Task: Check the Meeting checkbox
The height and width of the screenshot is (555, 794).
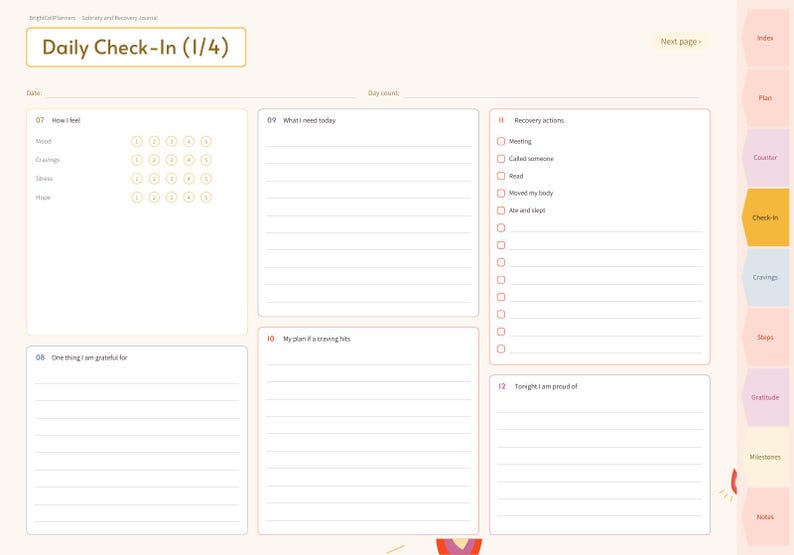Action: (501, 141)
